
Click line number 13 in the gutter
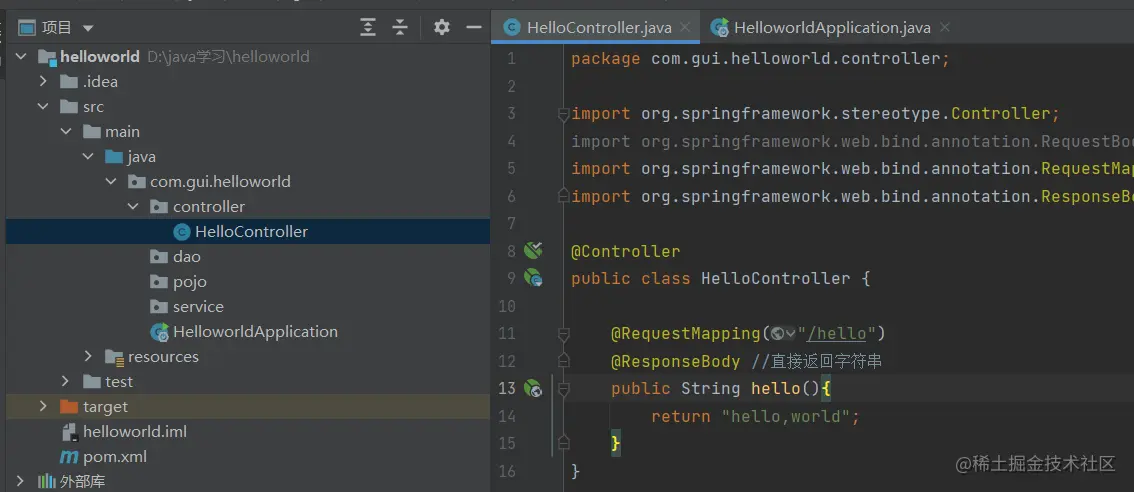pyautogui.click(x=507, y=389)
